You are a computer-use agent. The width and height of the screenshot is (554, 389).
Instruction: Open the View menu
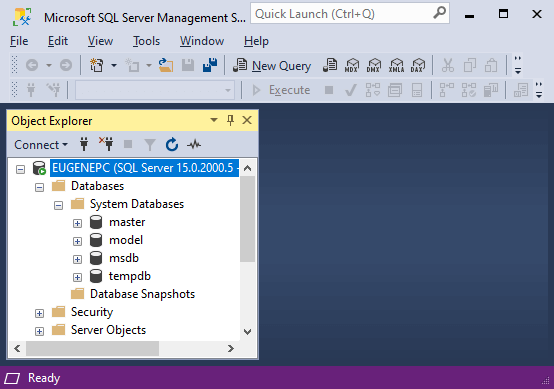(x=100, y=41)
